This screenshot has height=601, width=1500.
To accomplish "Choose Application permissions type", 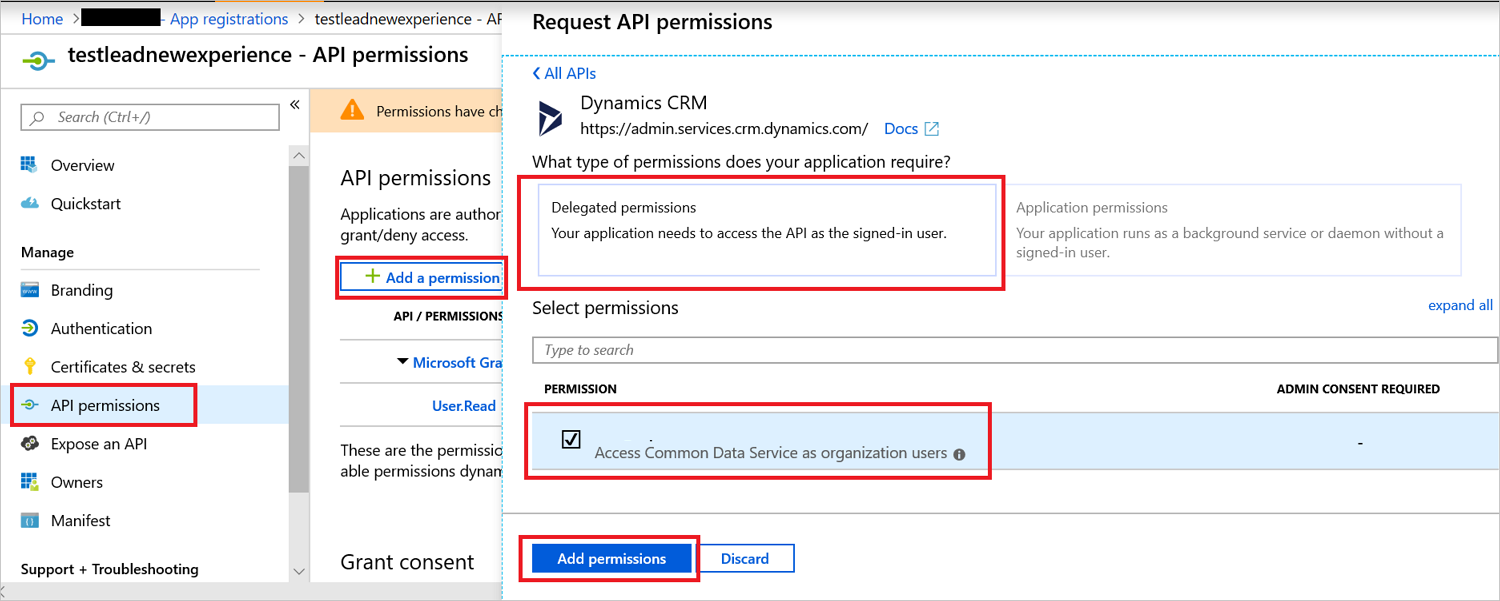I will pos(1230,229).
